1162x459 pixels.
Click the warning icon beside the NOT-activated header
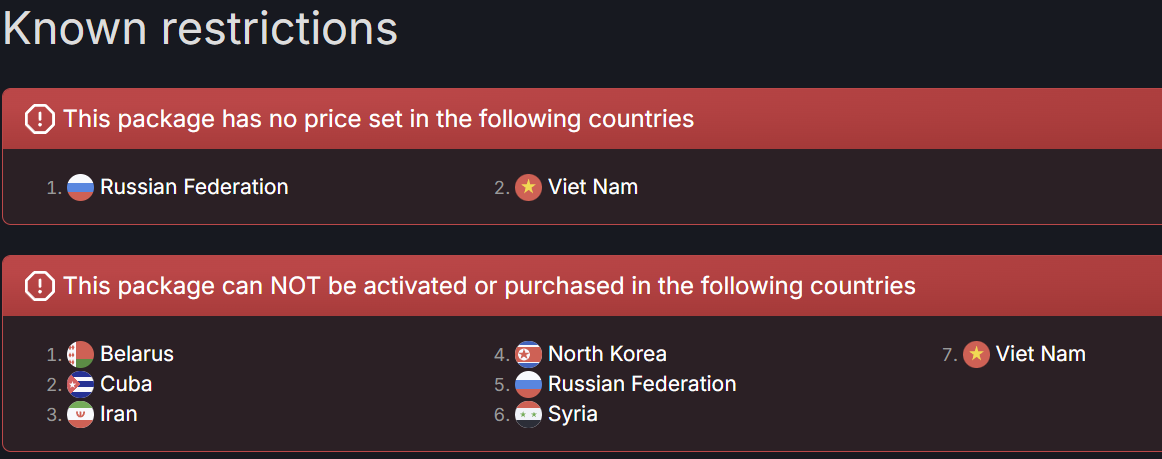[x=39, y=287]
